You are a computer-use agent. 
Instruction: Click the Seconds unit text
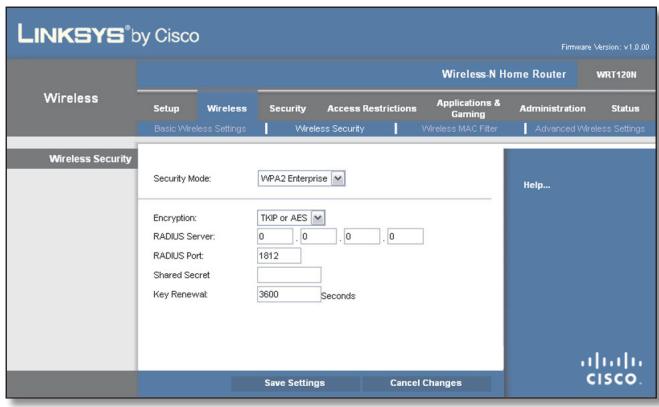338,296
